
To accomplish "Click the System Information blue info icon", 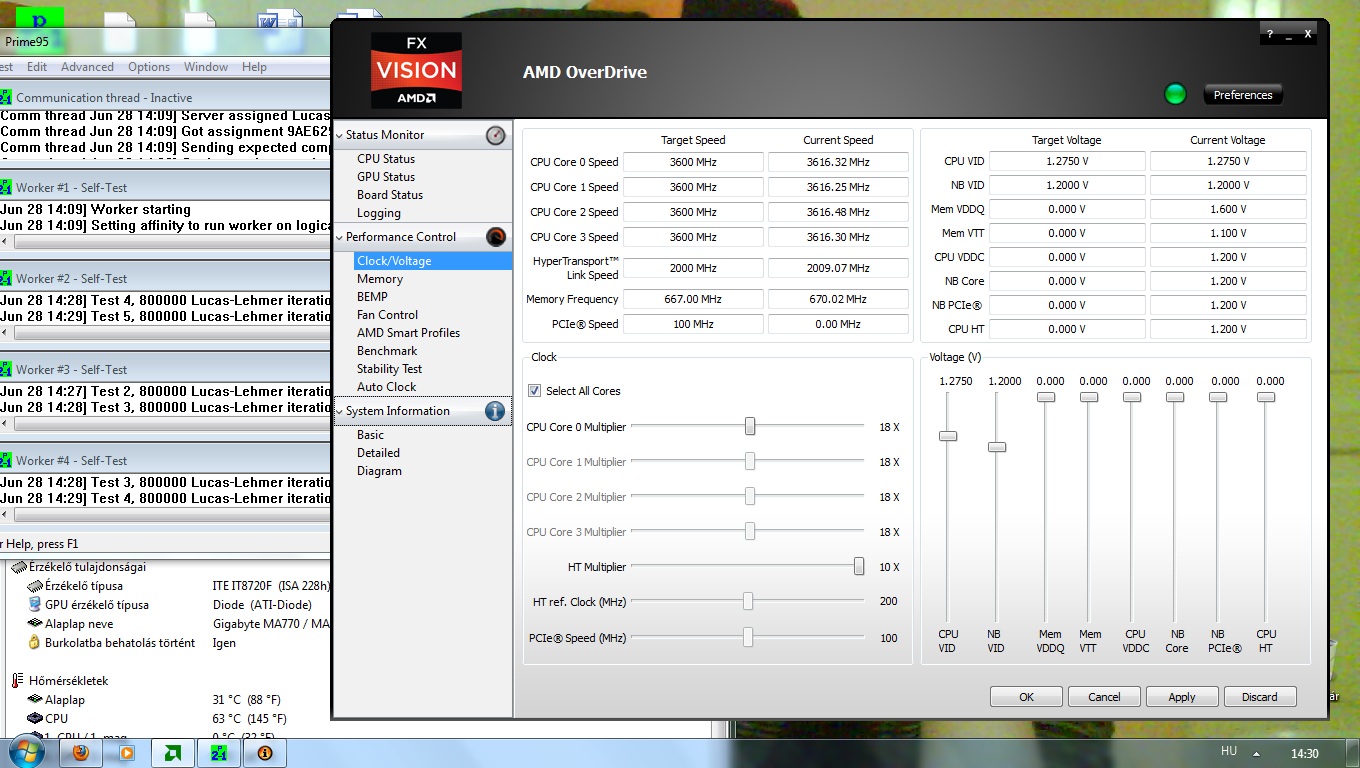I will tap(495, 411).
